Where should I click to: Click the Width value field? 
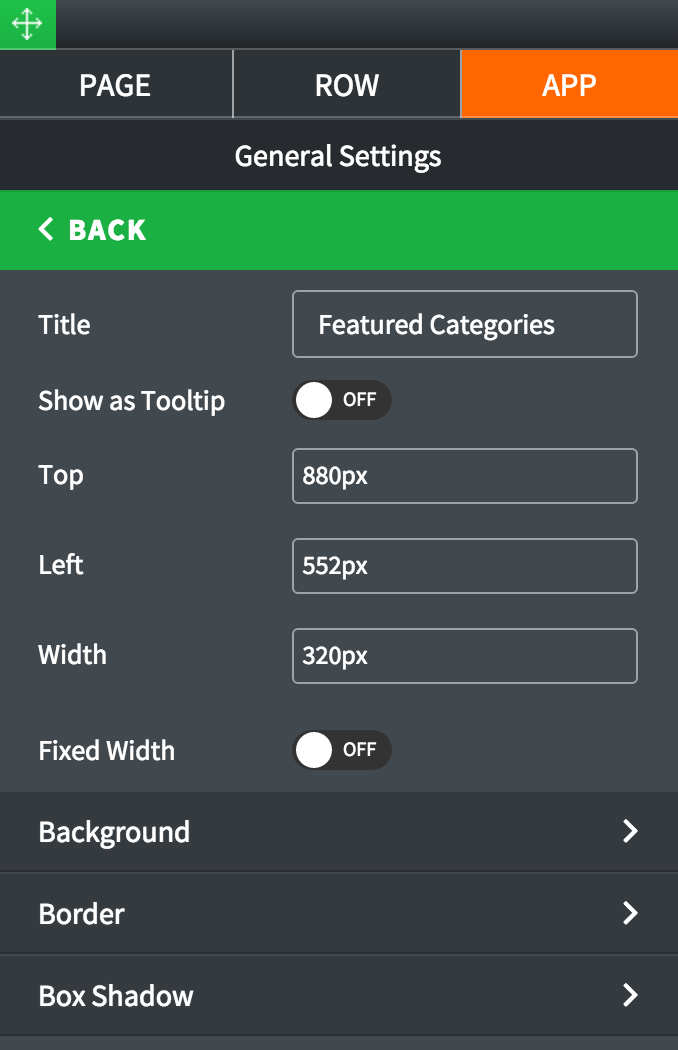(464, 656)
